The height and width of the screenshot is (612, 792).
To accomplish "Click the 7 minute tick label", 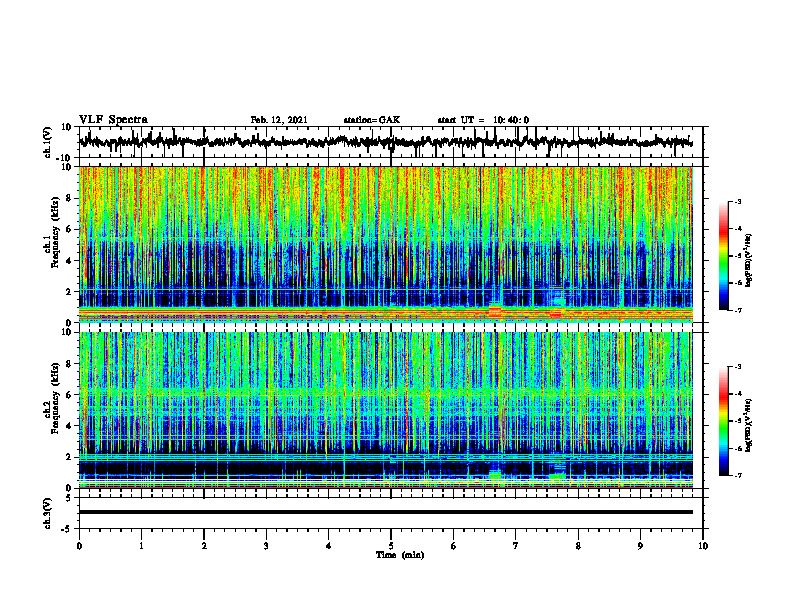I will pos(516,546).
